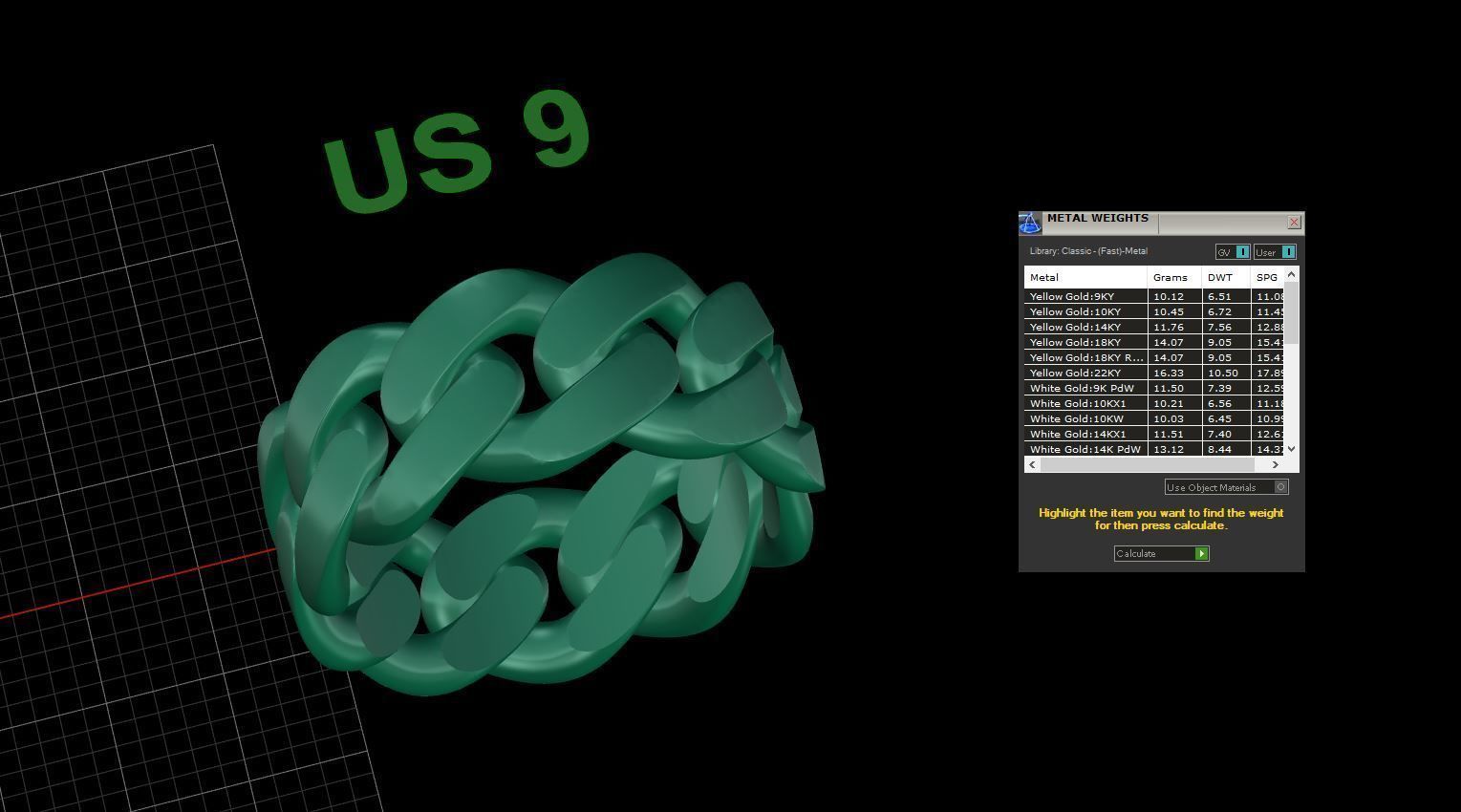Click the Library: Classic - (Fast)-Metal label
This screenshot has width=1461, height=812.
point(1088,251)
